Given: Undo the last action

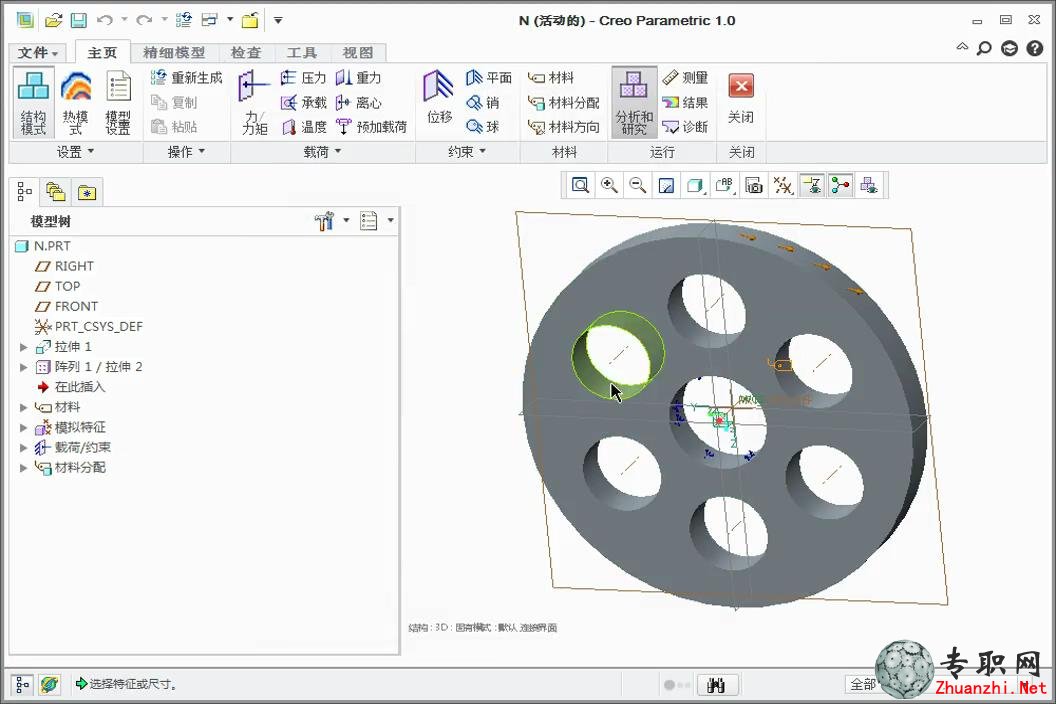Looking at the screenshot, I should [104, 20].
